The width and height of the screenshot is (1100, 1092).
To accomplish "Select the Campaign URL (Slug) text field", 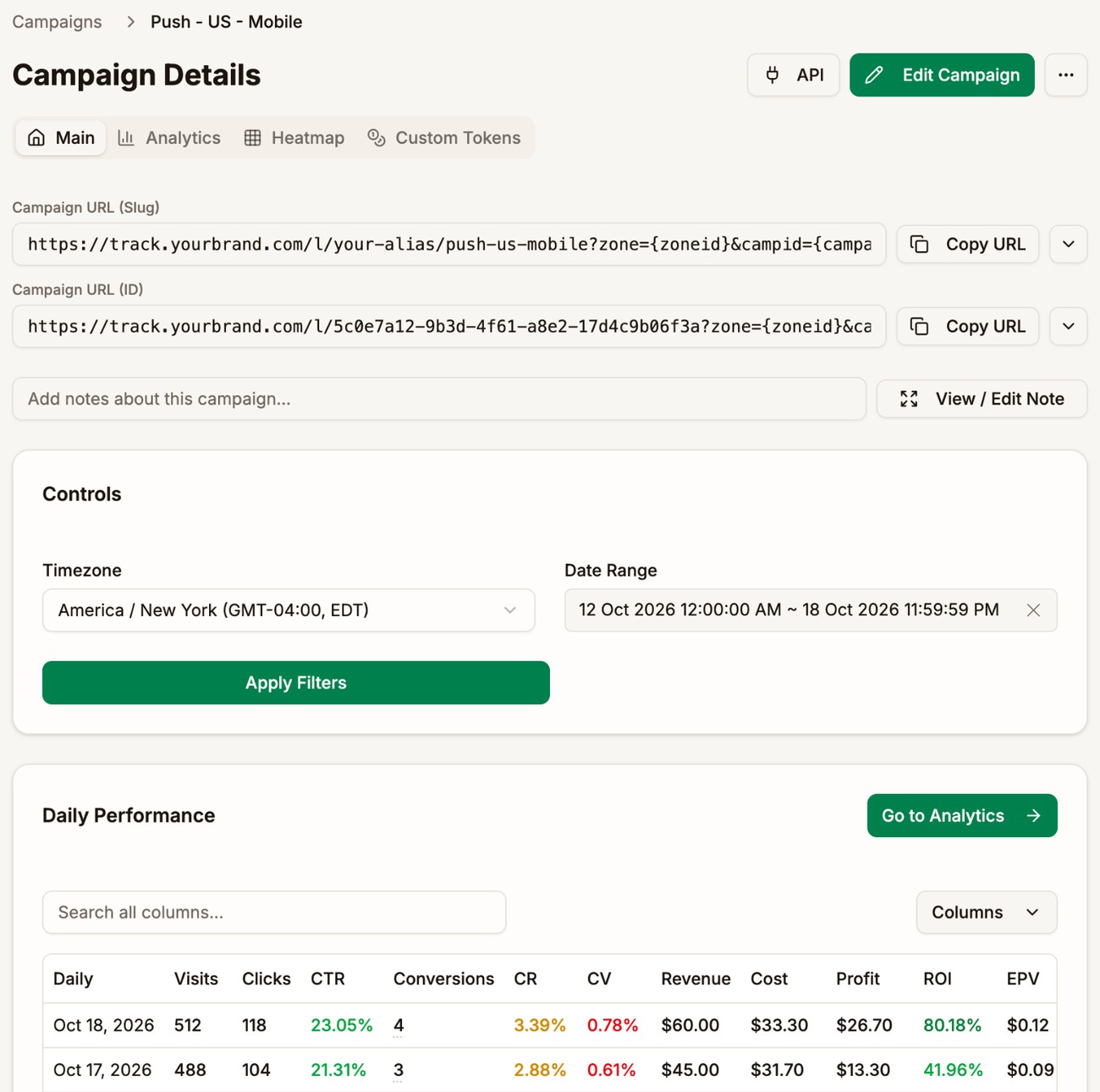I will (x=449, y=245).
